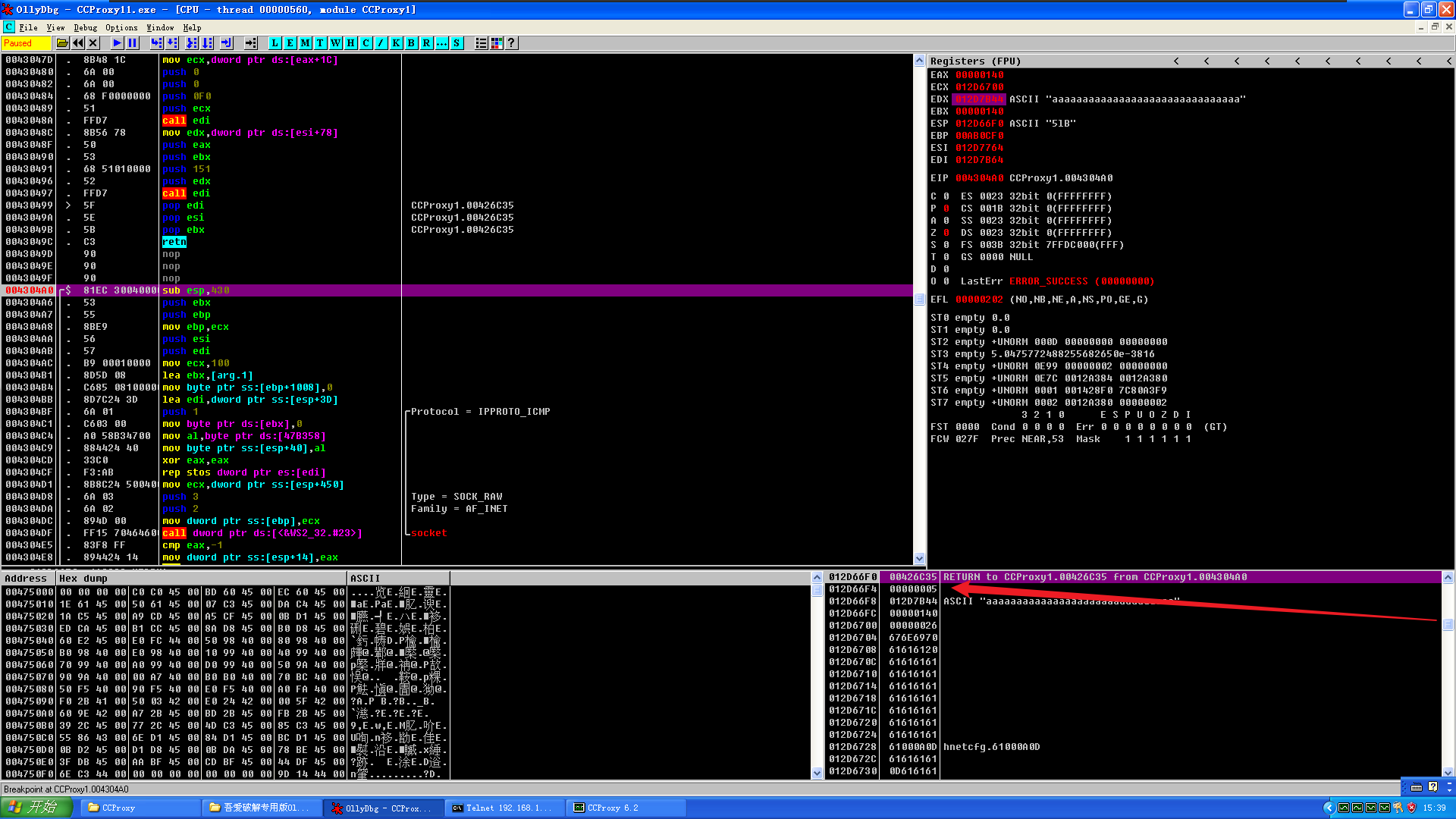Click the ASCII column header in dump

(x=398, y=578)
